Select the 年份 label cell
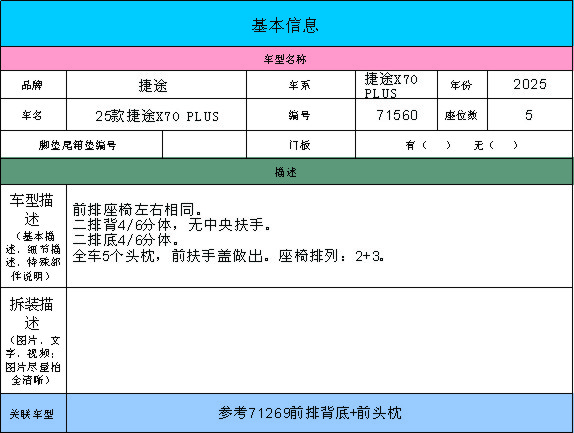Screen dimensions: 574x433 (x=462, y=85)
